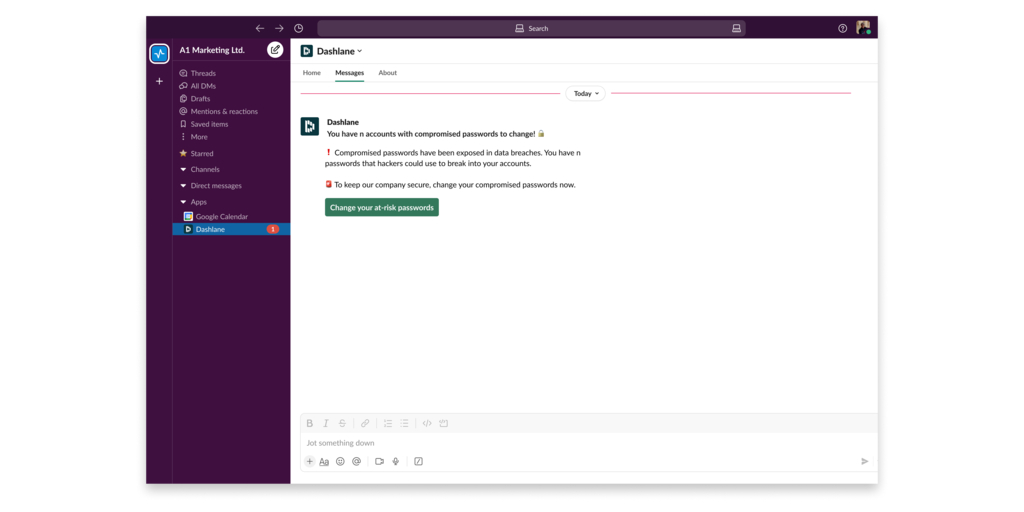Viewport: 1024px width, 512px height.
Task: Open the Dashlane header name dropdown
Action: coord(339,51)
